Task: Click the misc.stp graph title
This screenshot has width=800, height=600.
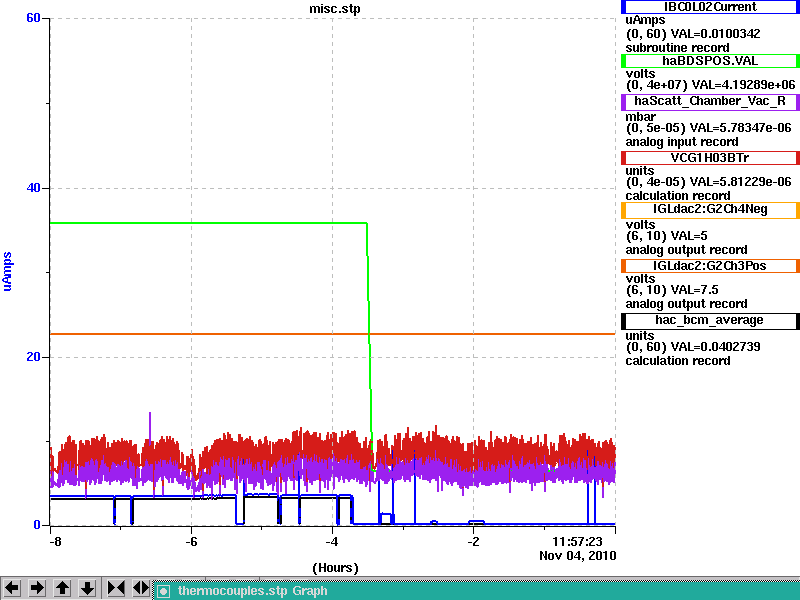Action: coord(335,9)
